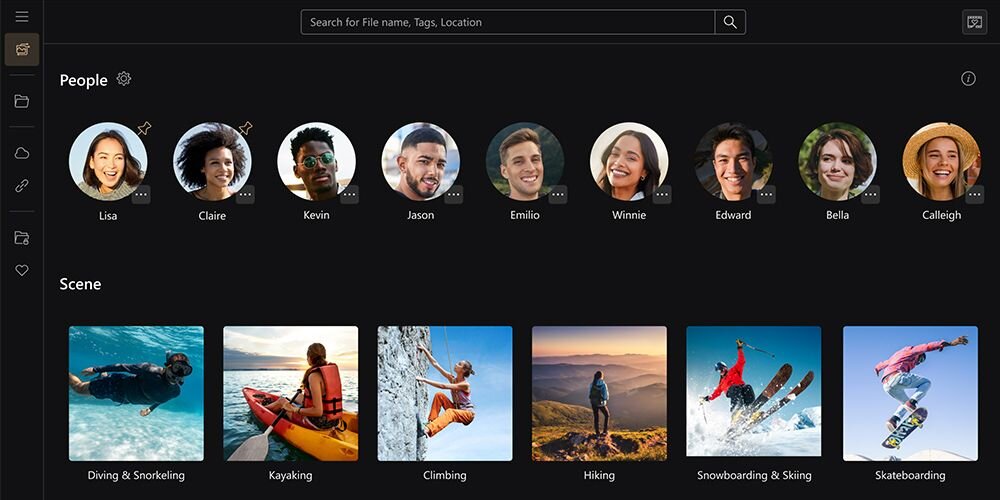
Task: Select Edward's portrait
Action: [733, 161]
